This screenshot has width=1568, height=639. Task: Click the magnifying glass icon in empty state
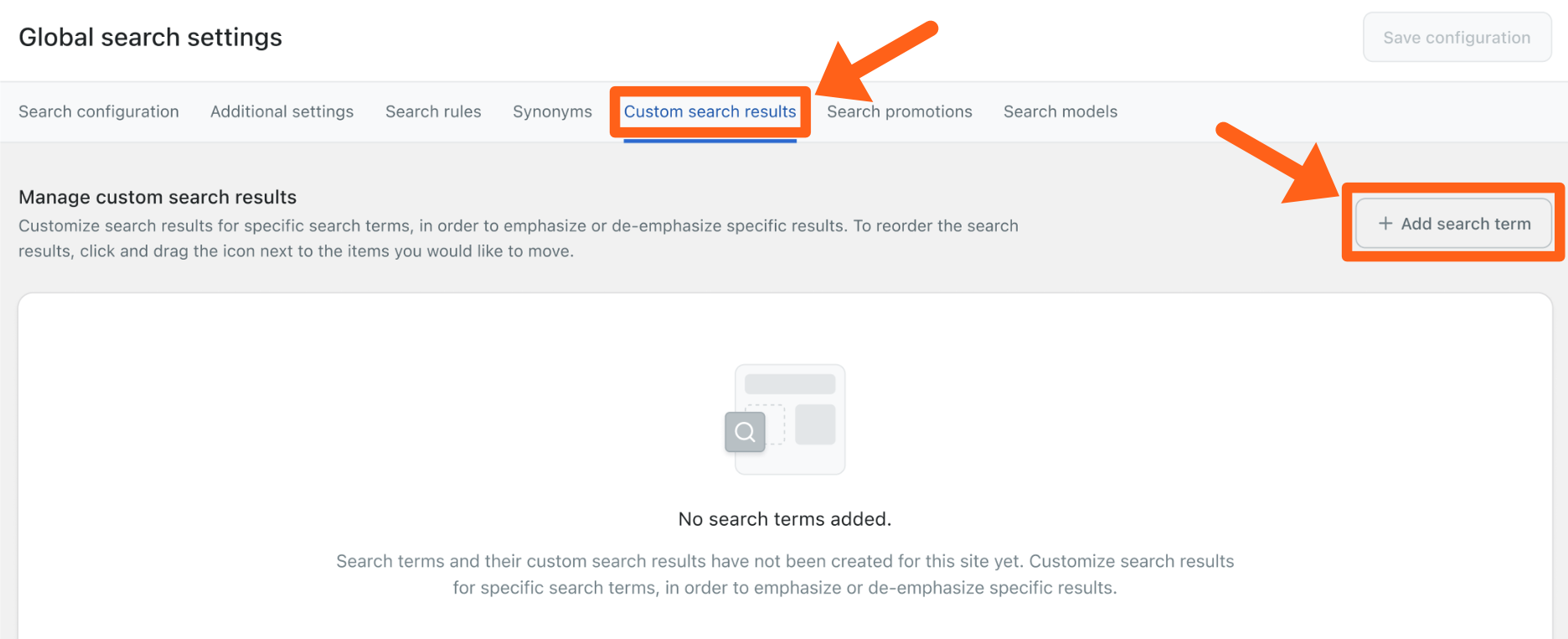click(x=745, y=432)
